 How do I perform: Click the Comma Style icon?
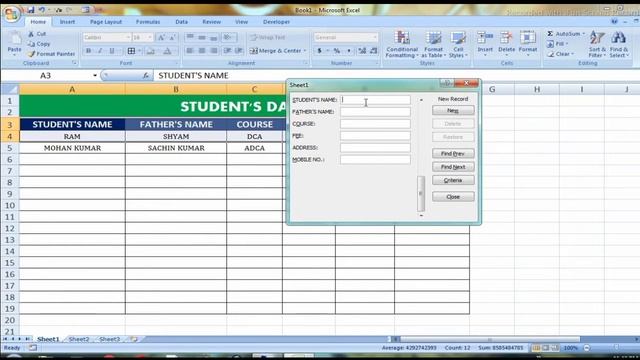[x=349, y=51]
